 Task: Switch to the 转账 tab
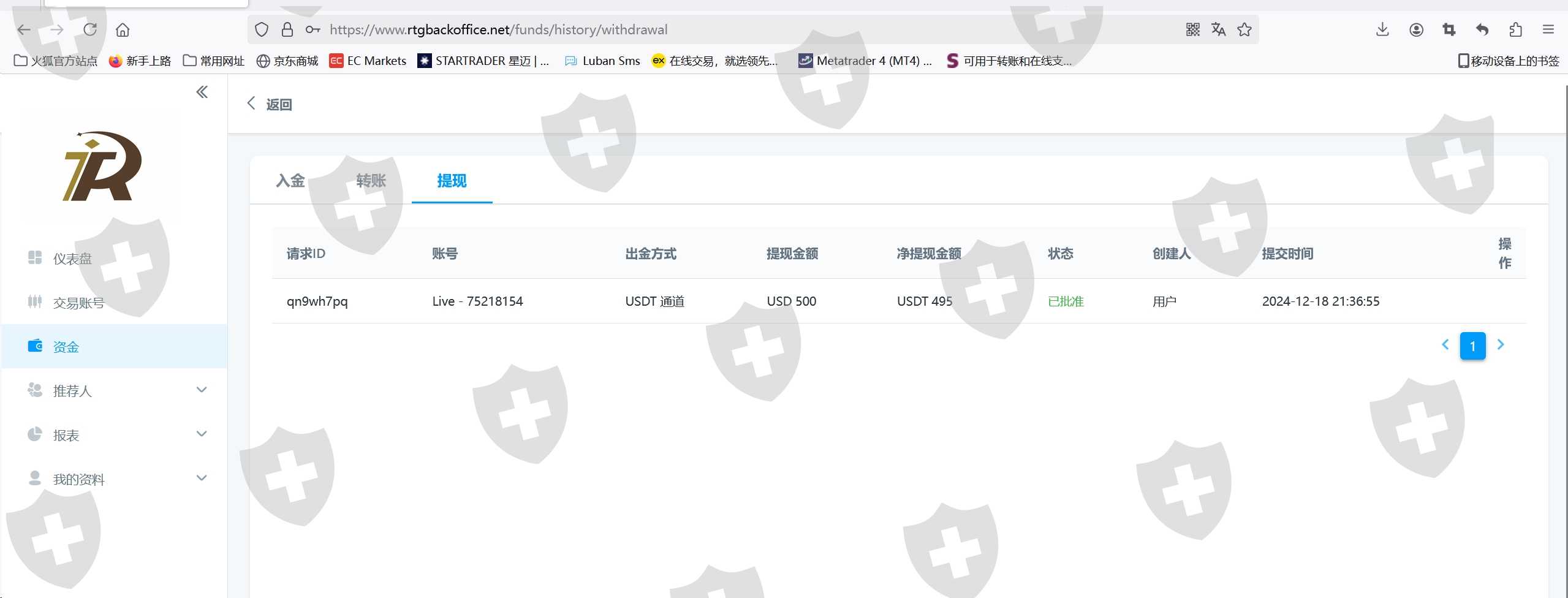[371, 181]
